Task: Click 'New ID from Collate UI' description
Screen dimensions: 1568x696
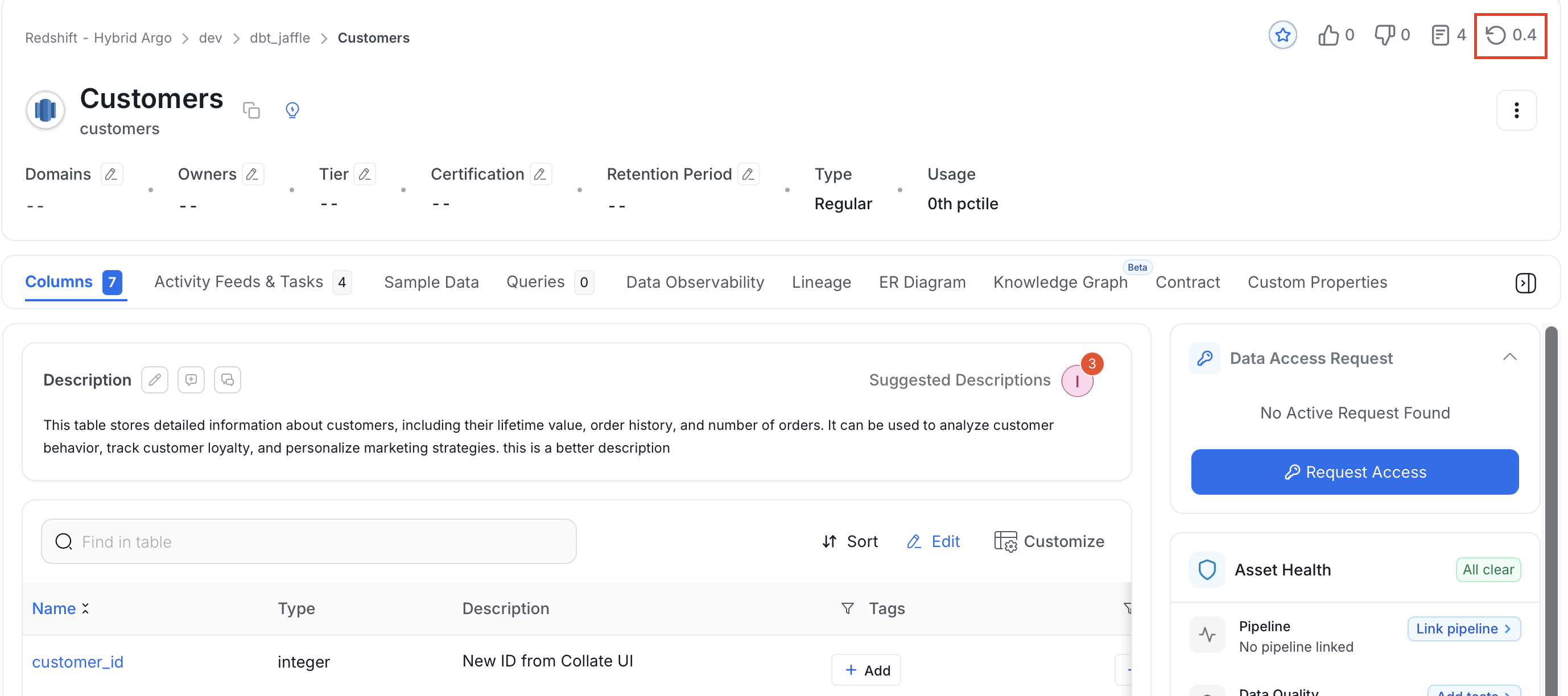Action: pyautogui.click(x=548, y=661)
